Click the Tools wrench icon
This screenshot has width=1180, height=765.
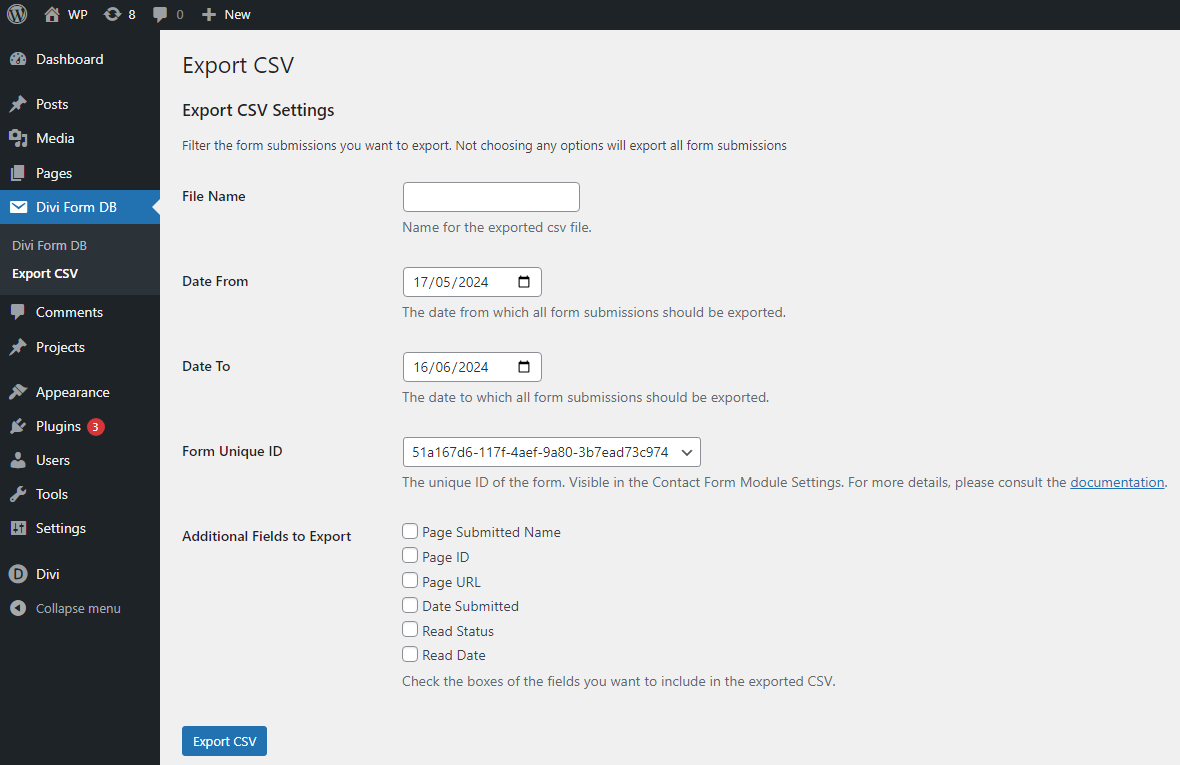coord(18,494)
